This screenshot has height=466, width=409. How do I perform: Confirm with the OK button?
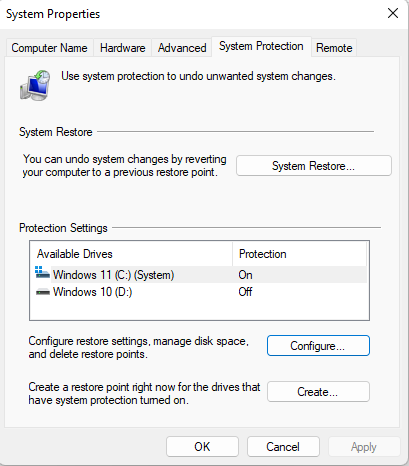202,447
